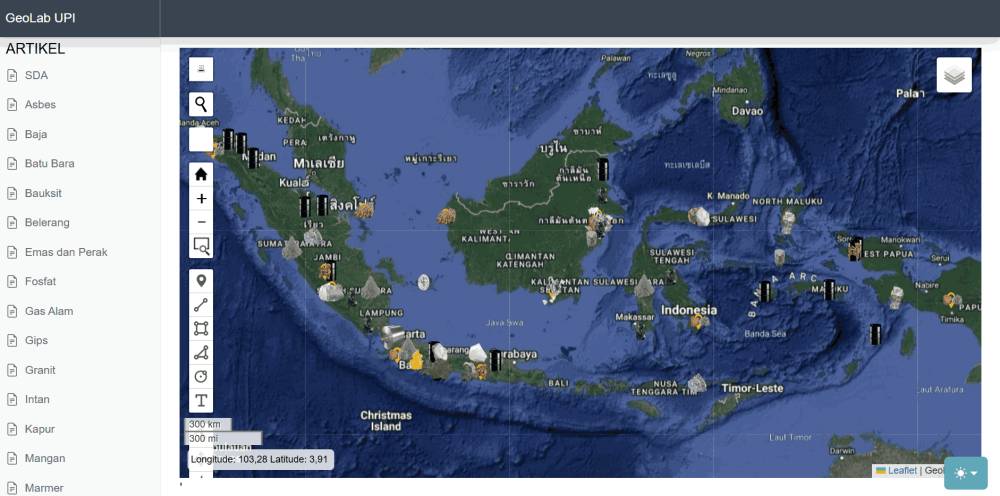Follow the Leaflet attribution link
1000x496 pixels.
click(902, 470)
